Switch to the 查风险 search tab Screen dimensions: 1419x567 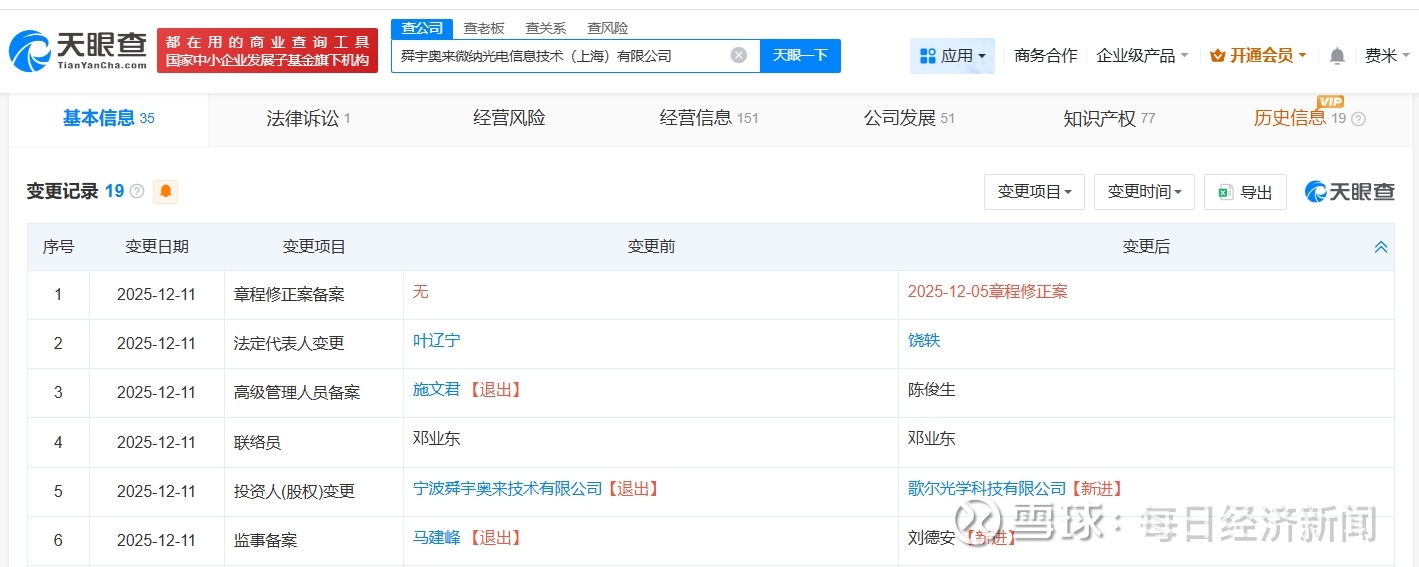[x=608, y=28]
